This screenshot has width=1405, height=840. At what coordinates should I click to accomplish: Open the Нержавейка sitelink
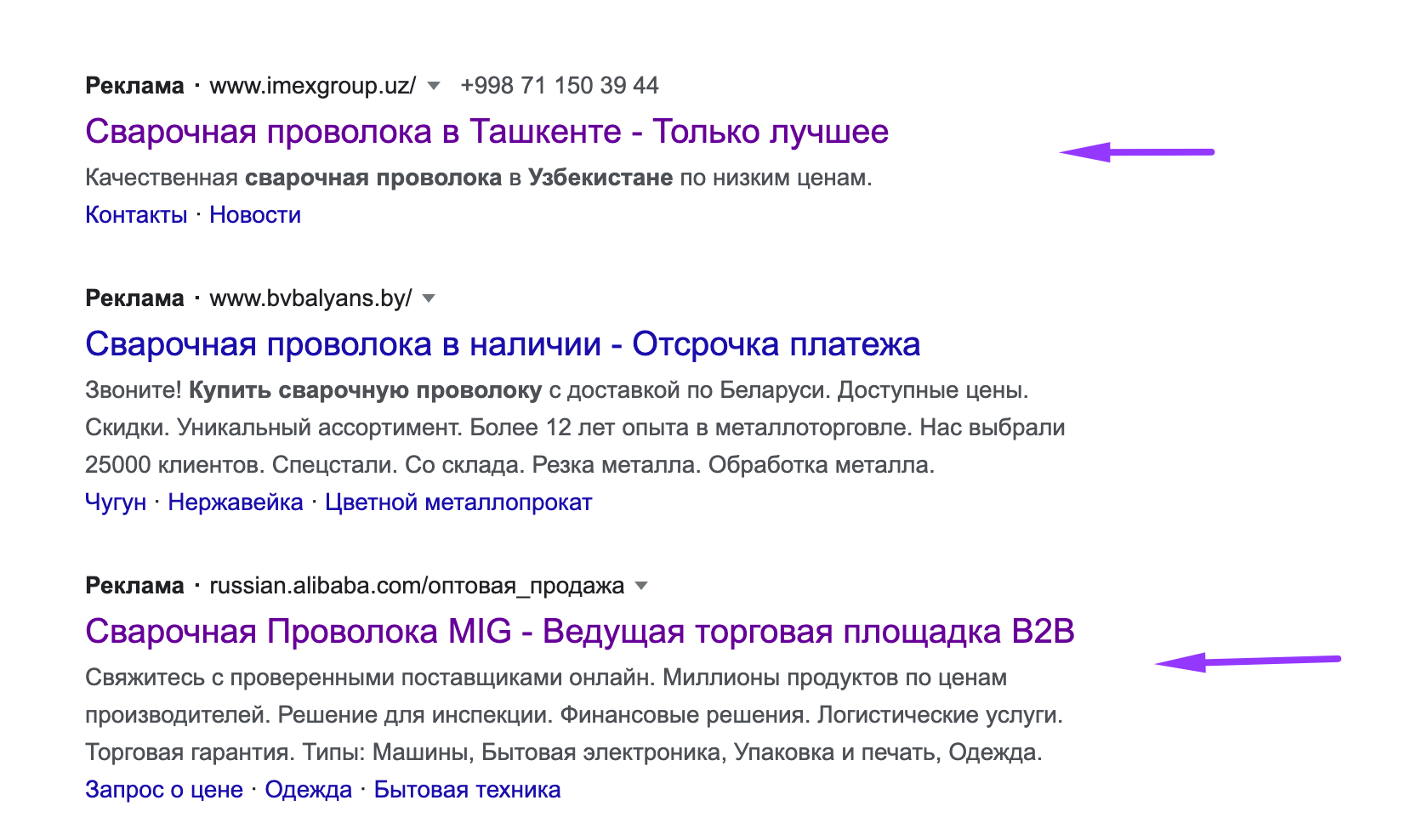(236, 502)
